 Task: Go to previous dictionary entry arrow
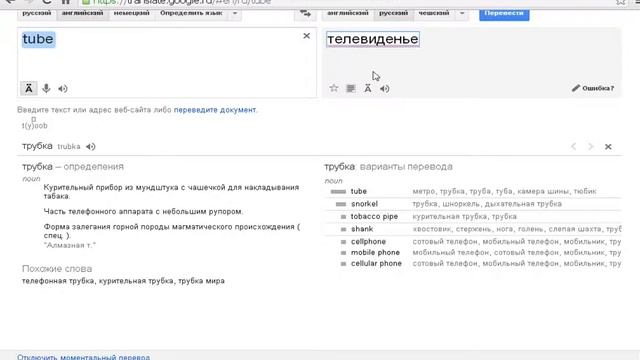point(573,147)
